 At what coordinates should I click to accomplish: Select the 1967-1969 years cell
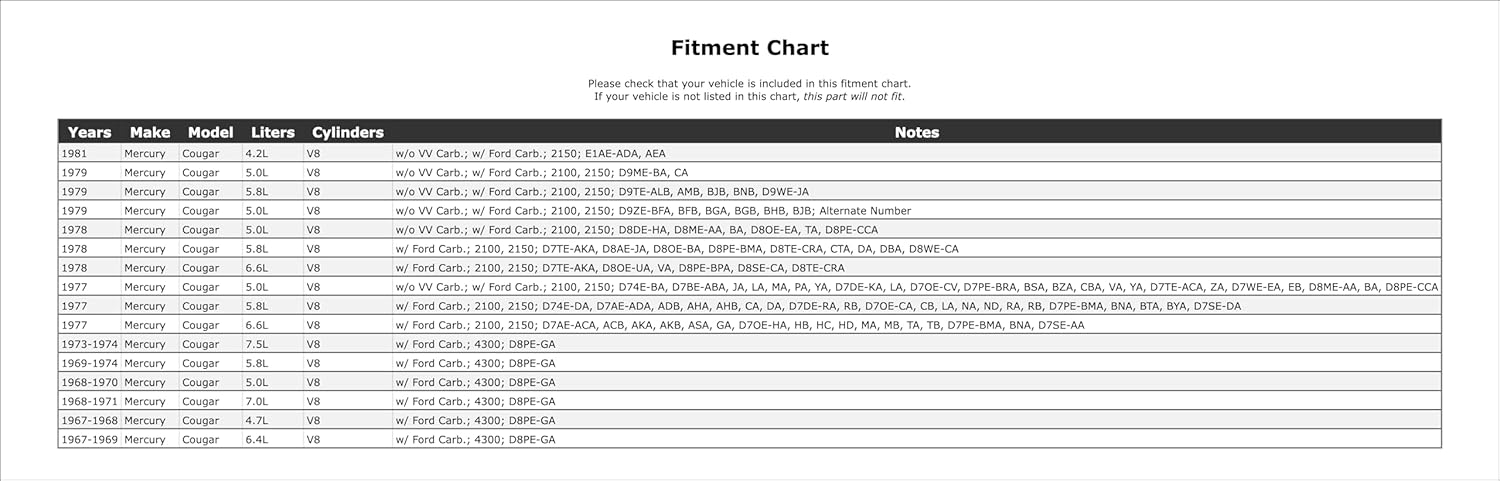(89, 439)
